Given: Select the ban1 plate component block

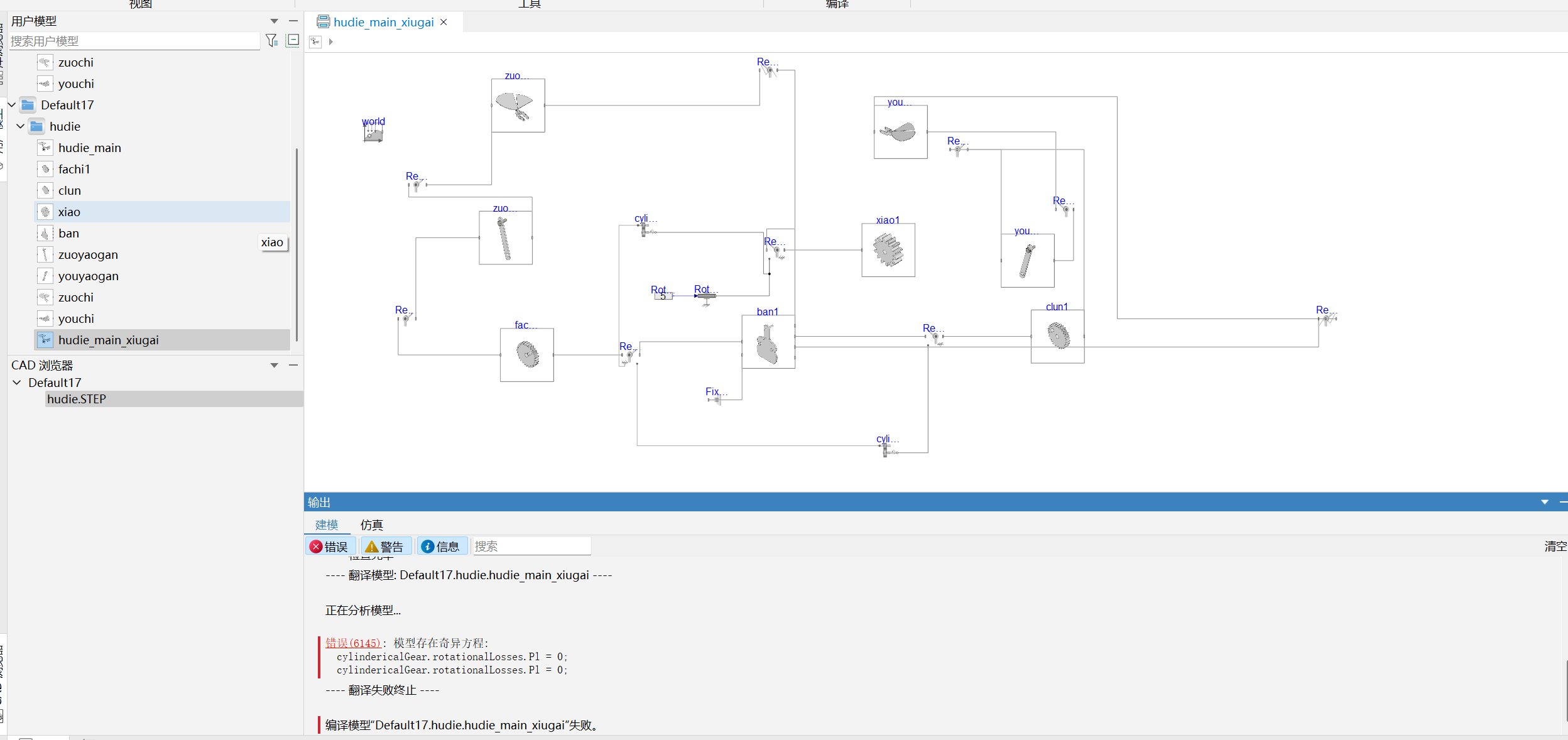Looking at the screenshot, I should pos(768,342).
